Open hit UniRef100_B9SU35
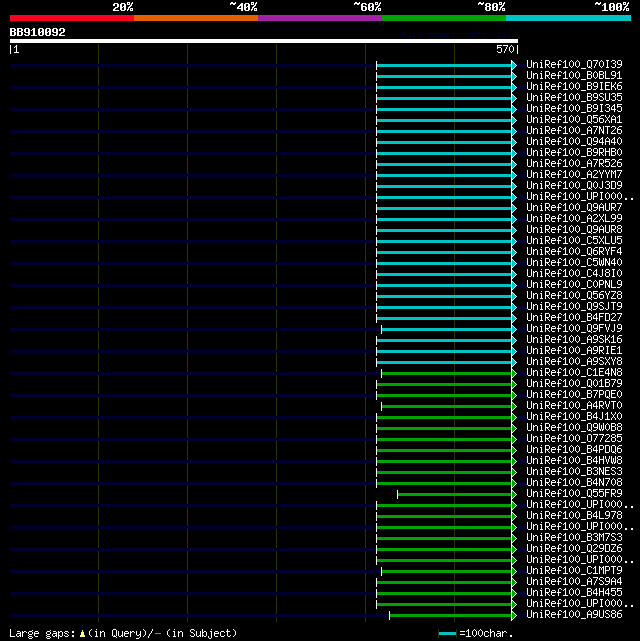 click(x=574, y=97)
